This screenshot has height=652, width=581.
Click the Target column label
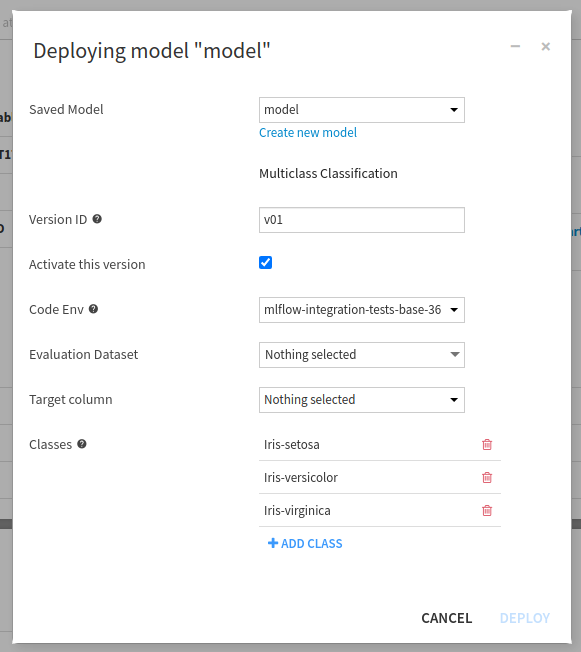[x=71, y=400]
